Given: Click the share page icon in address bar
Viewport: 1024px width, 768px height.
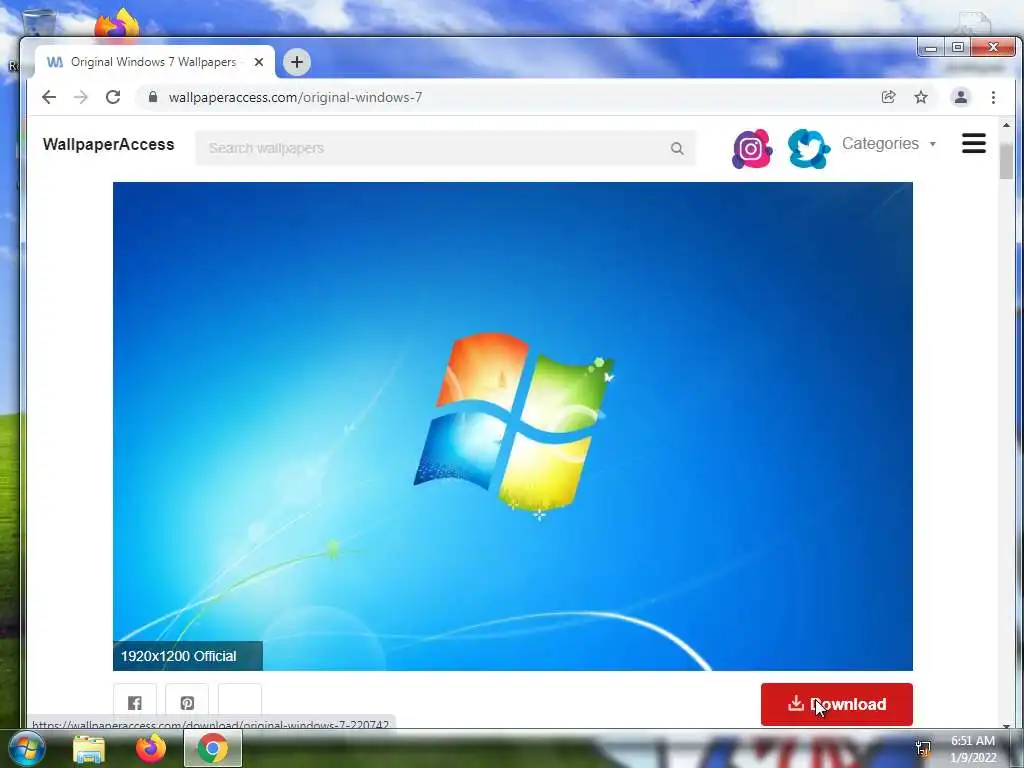Looking at the screenshot, I should pos(888,97).
